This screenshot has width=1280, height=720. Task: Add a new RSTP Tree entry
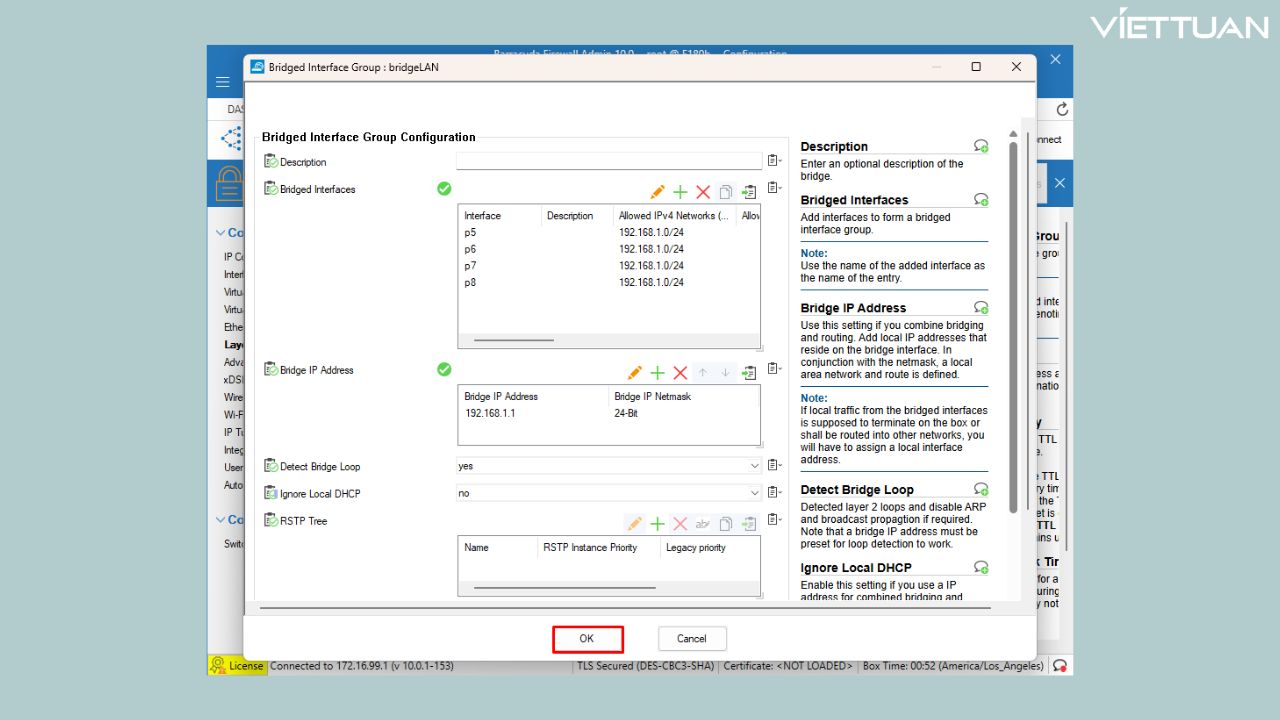[x=657, y=524]
